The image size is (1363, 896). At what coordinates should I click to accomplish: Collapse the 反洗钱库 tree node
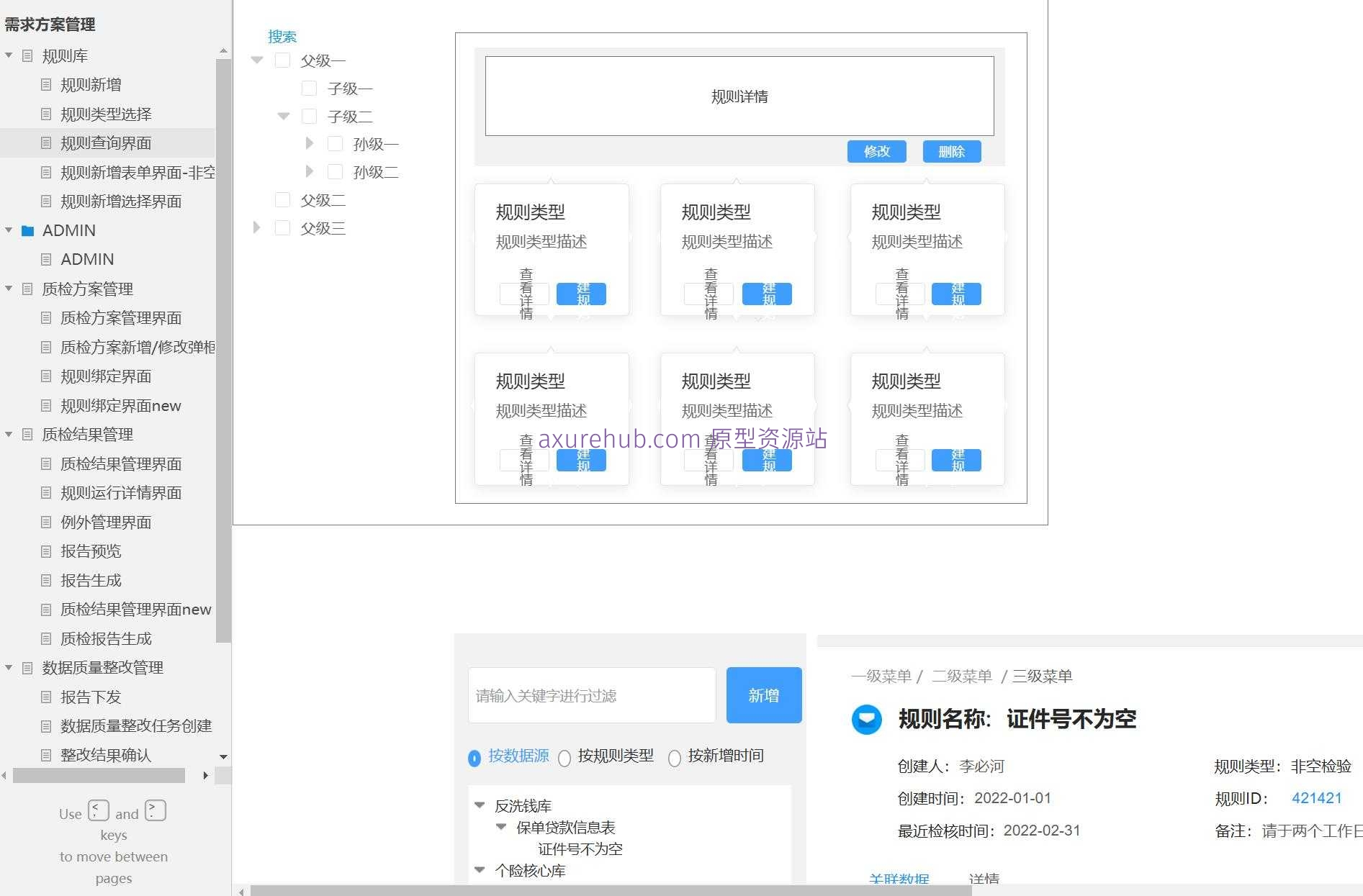[480, 805]
